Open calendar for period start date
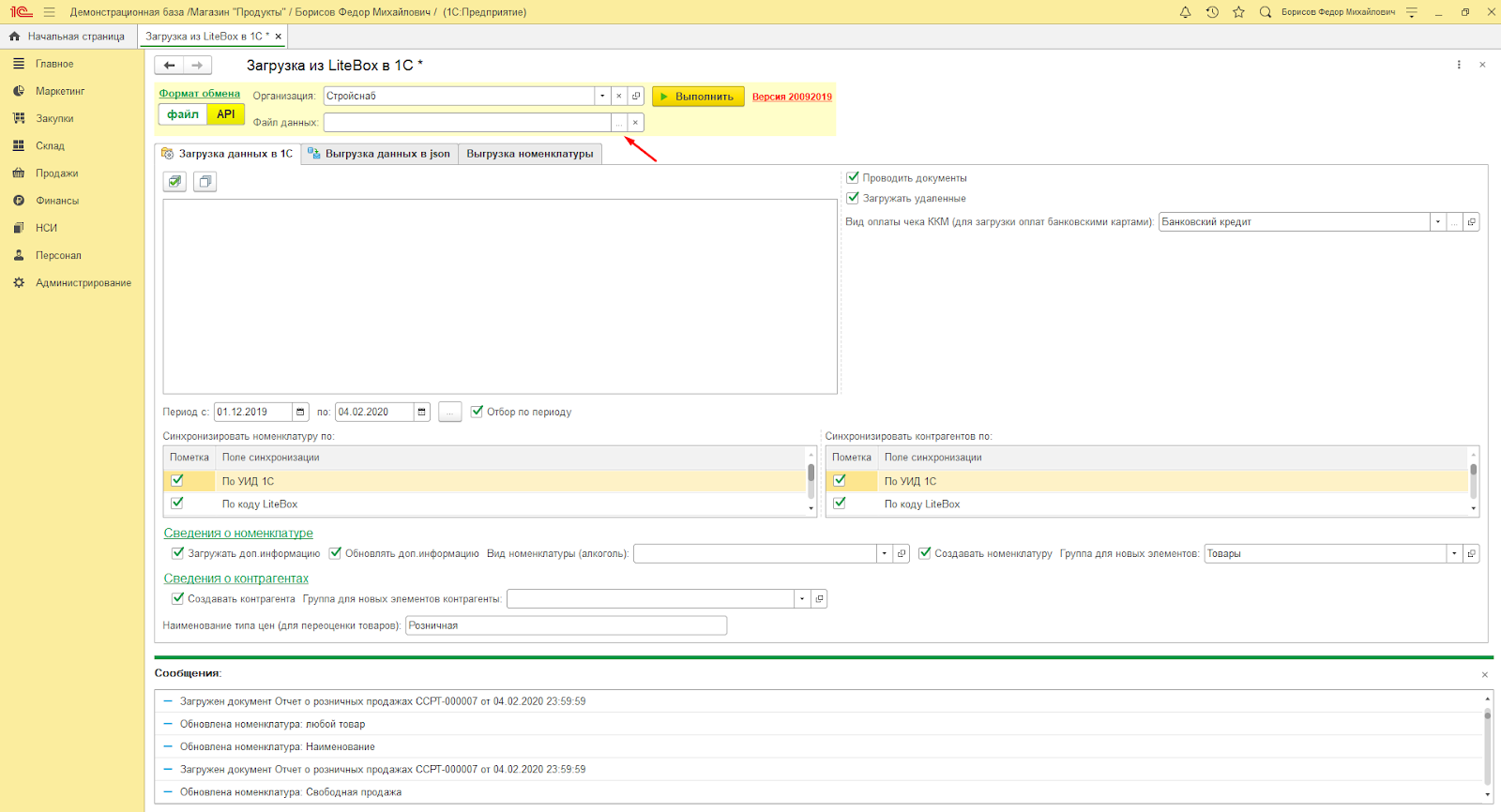The width and height of the screenshot is (1501, 812). pyautogui.click(x=300, y=412)
